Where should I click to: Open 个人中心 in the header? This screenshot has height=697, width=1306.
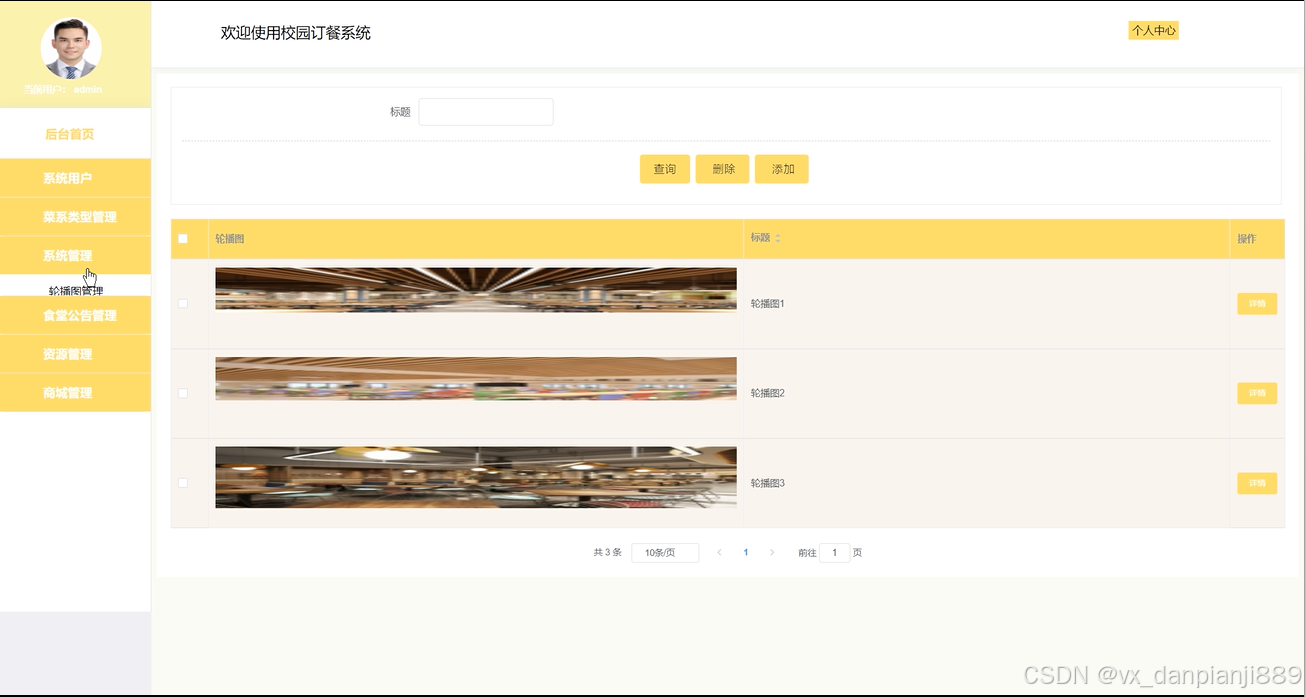(1153, 31)
